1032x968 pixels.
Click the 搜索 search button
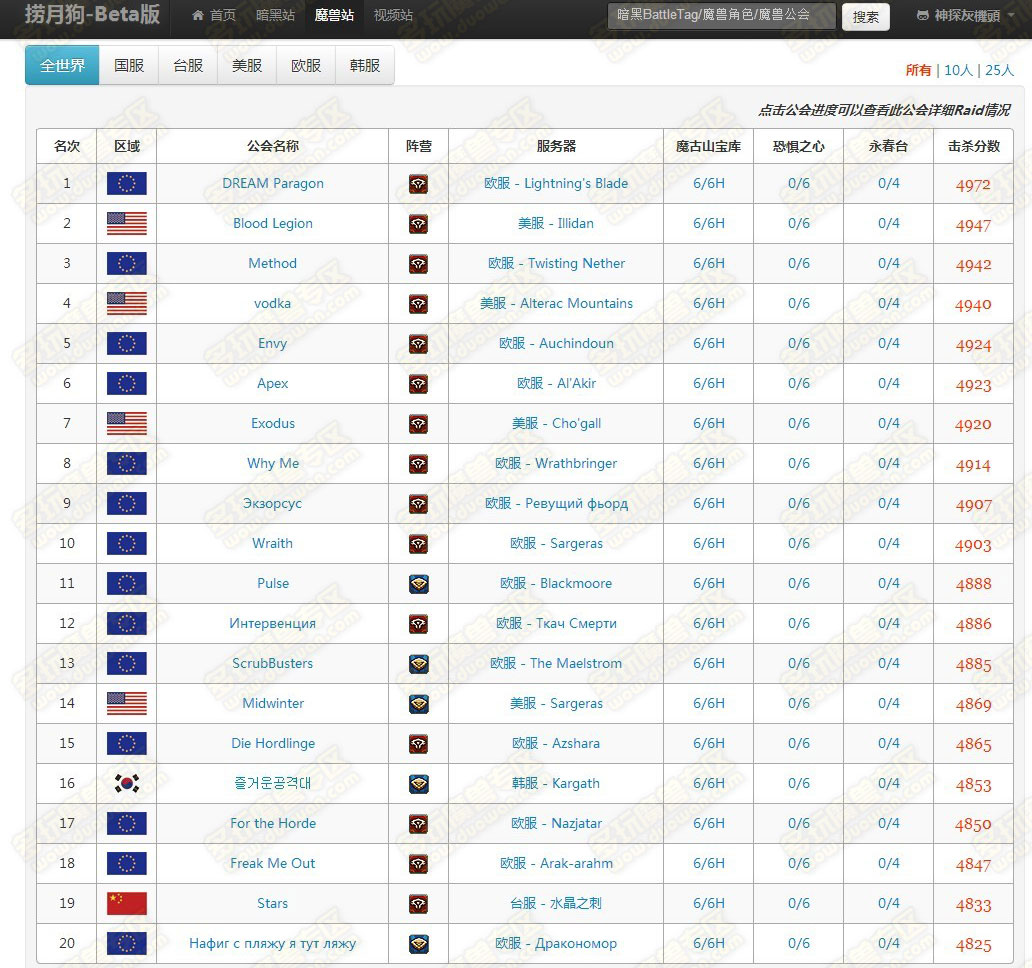click(x=865, y=16)
